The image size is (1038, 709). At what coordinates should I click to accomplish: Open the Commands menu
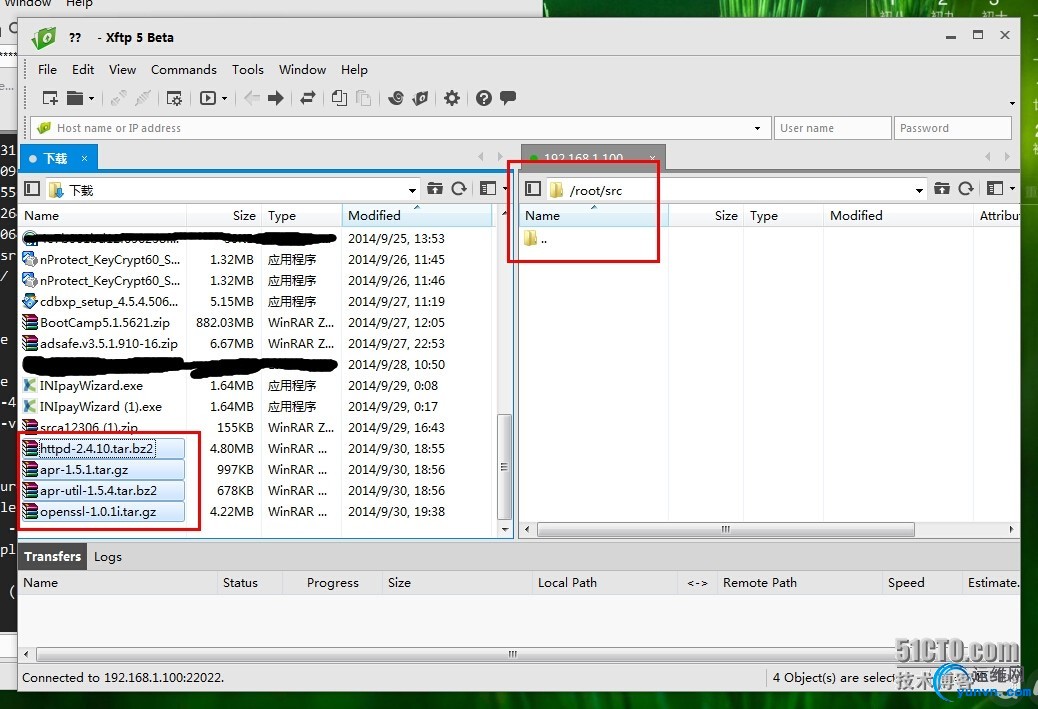pyautogui.click(x=183, y=70)
